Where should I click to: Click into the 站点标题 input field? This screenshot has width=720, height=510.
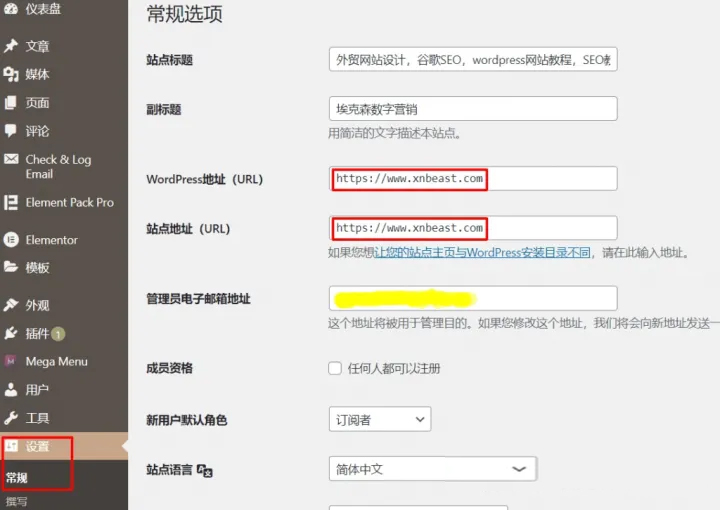[x=473, y=59]
